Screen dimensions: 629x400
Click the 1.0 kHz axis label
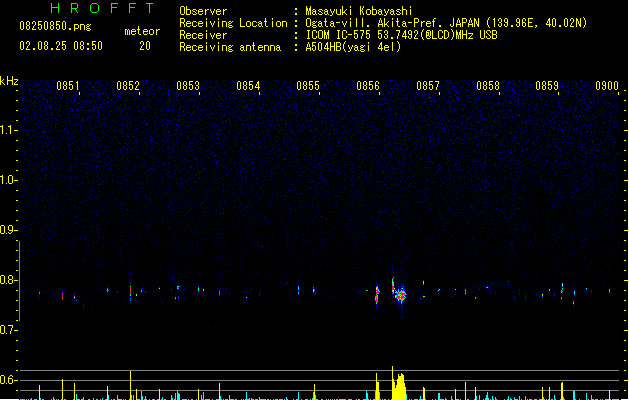coord(9,180)
